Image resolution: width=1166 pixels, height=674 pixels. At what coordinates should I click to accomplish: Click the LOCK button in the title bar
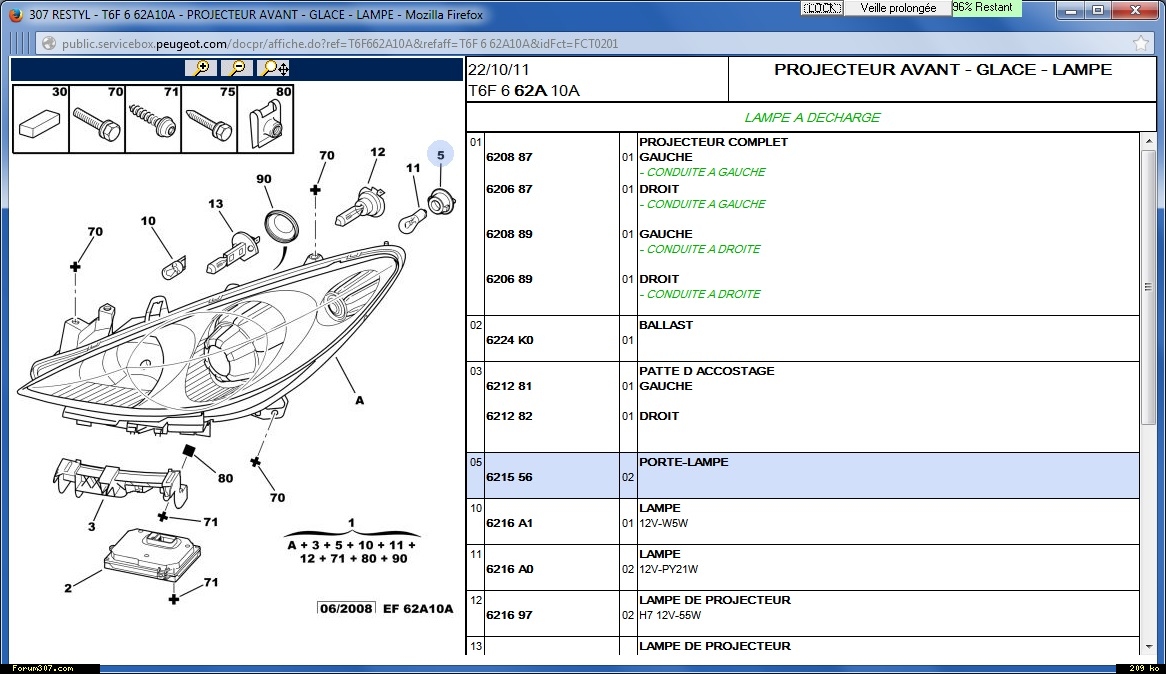822,7
